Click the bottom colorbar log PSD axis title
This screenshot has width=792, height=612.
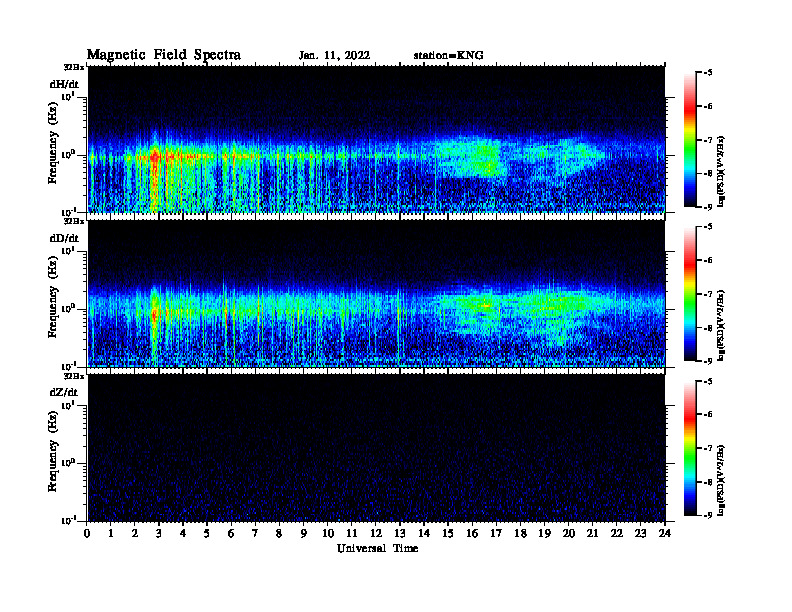click(721, 480)
